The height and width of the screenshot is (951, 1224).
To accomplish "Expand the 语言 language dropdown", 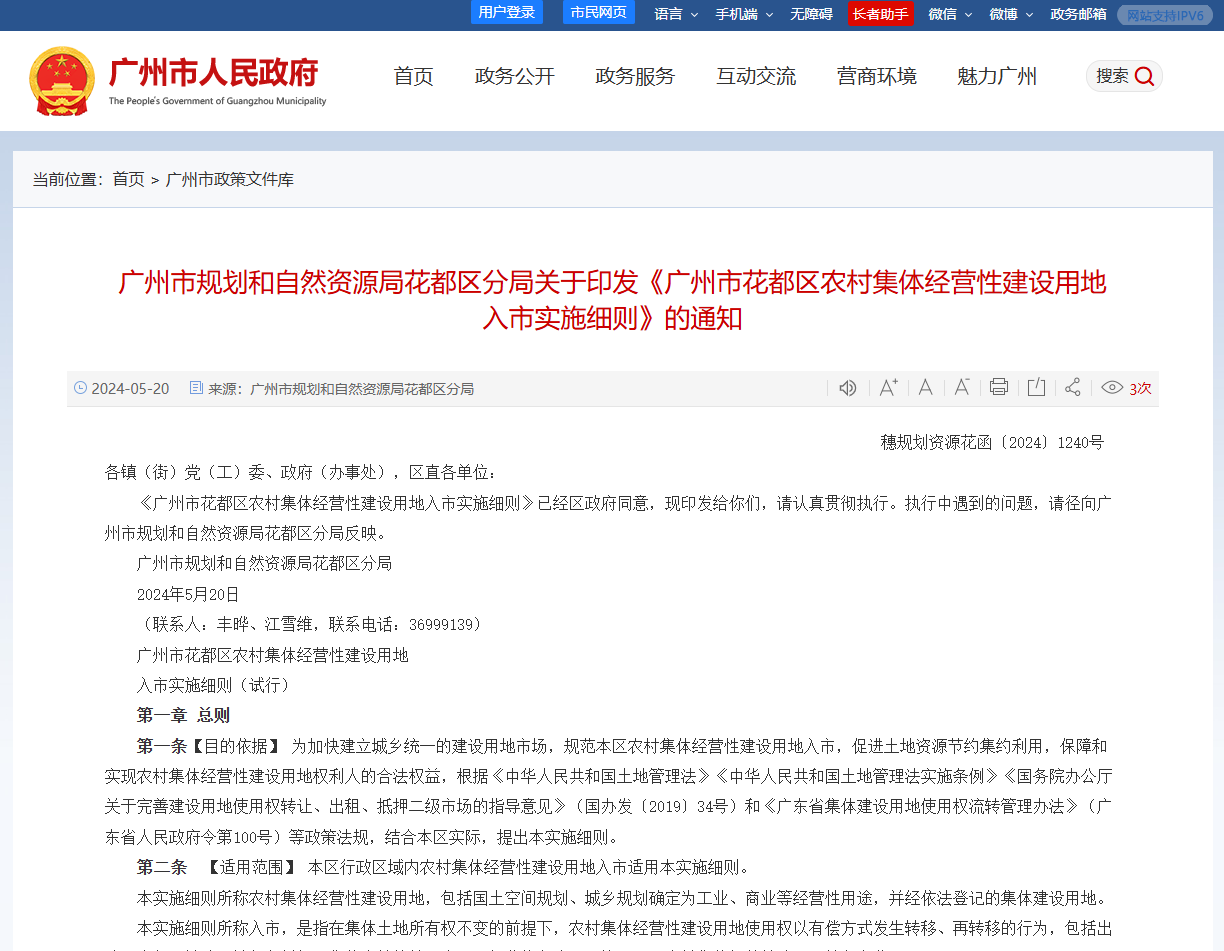I will tap(676, 14).
